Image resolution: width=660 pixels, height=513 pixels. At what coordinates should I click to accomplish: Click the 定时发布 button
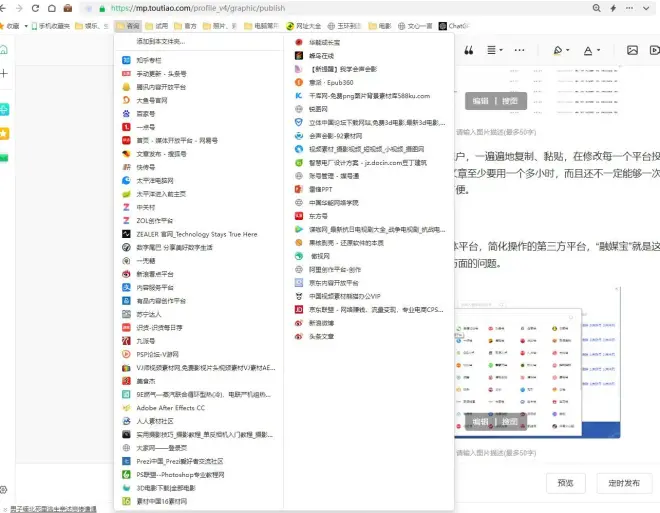[623, 483]
